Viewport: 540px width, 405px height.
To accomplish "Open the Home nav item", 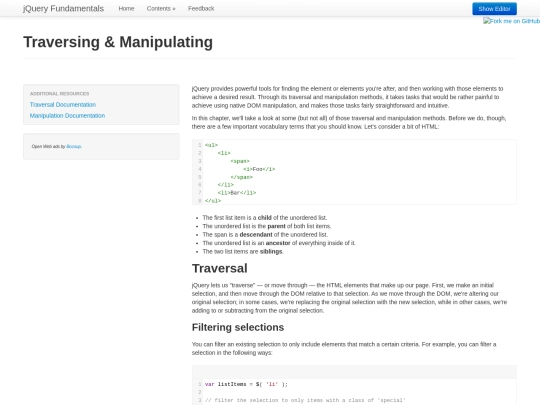I will 126,9.
